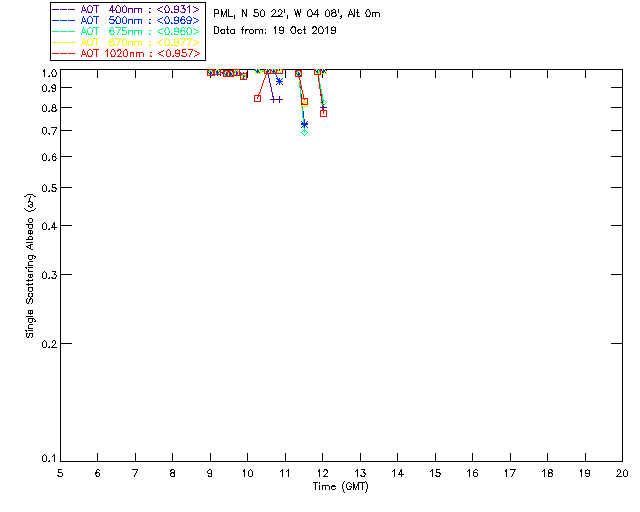Image resolution: width=640 pixels, height=512 pixels.
Task: Click x-axis tick label 8
Action: (x=173, y=473)
